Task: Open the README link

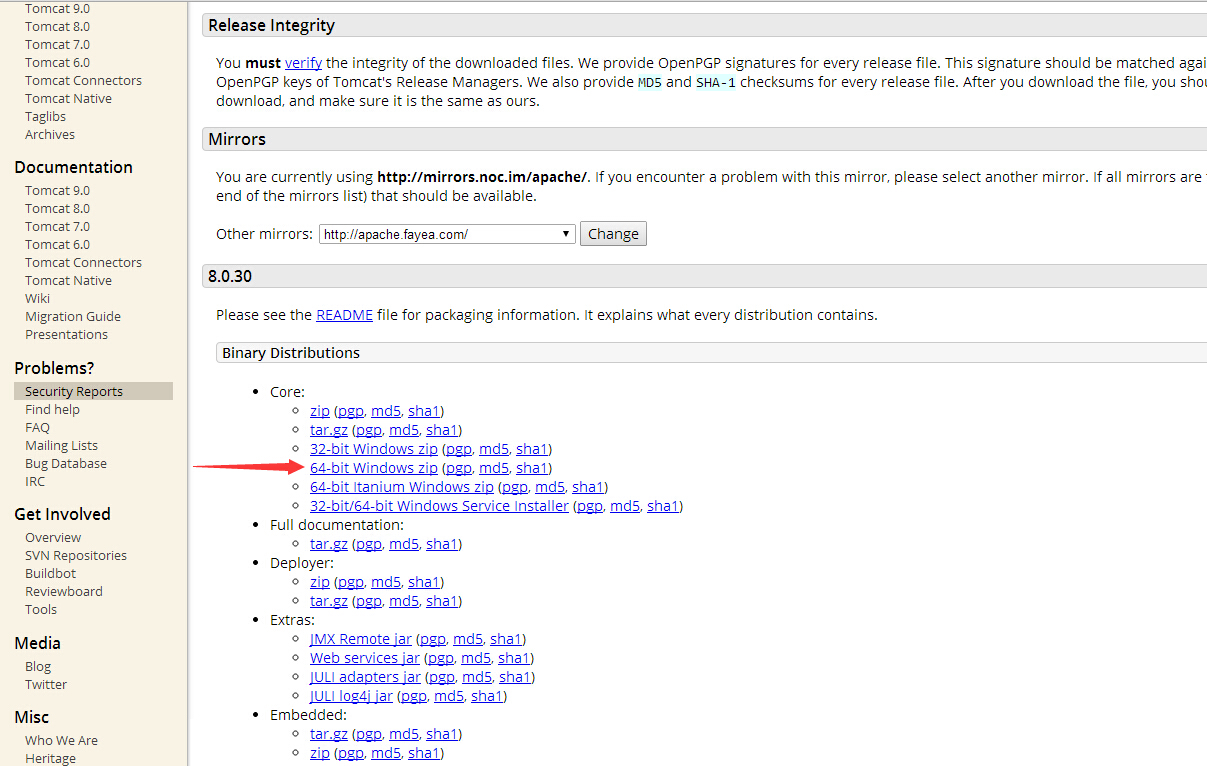Action: pos(344,315)
